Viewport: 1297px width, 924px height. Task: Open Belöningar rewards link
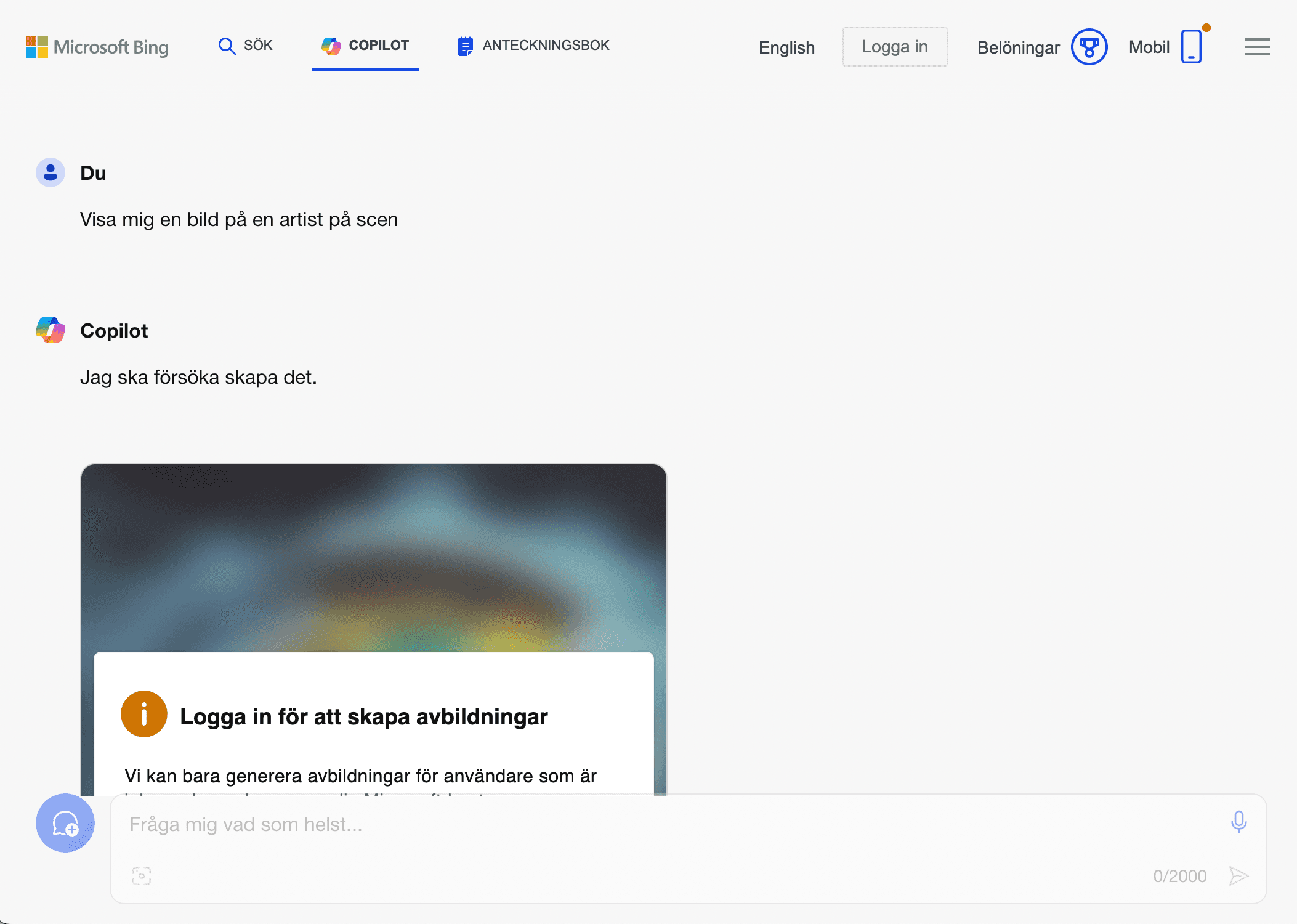coord(1018,47)
